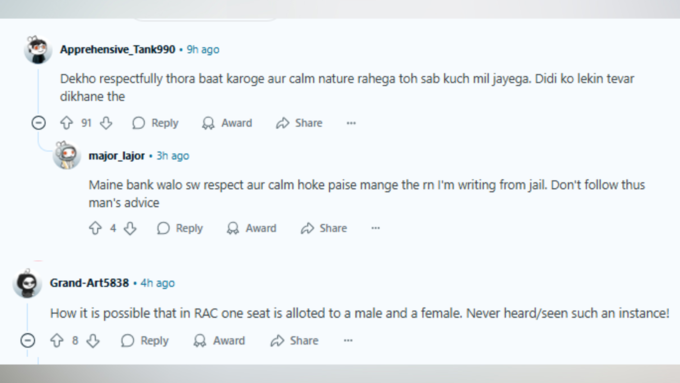Give Award to Grand-Art5838's comment
This screenshot has width=680, height=383.
[219, 340]
